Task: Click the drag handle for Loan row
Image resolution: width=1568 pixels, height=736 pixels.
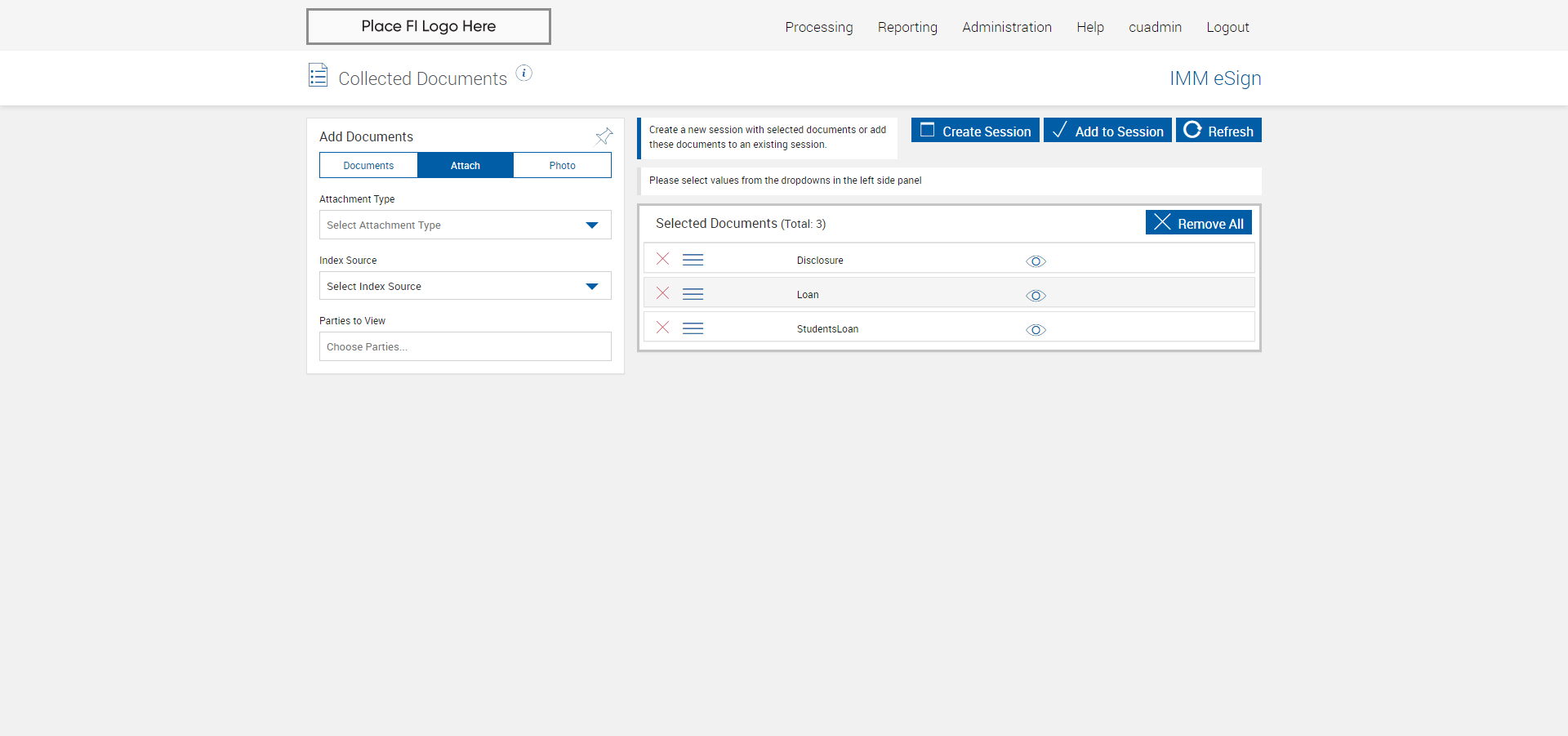Action: coord(693,294)
